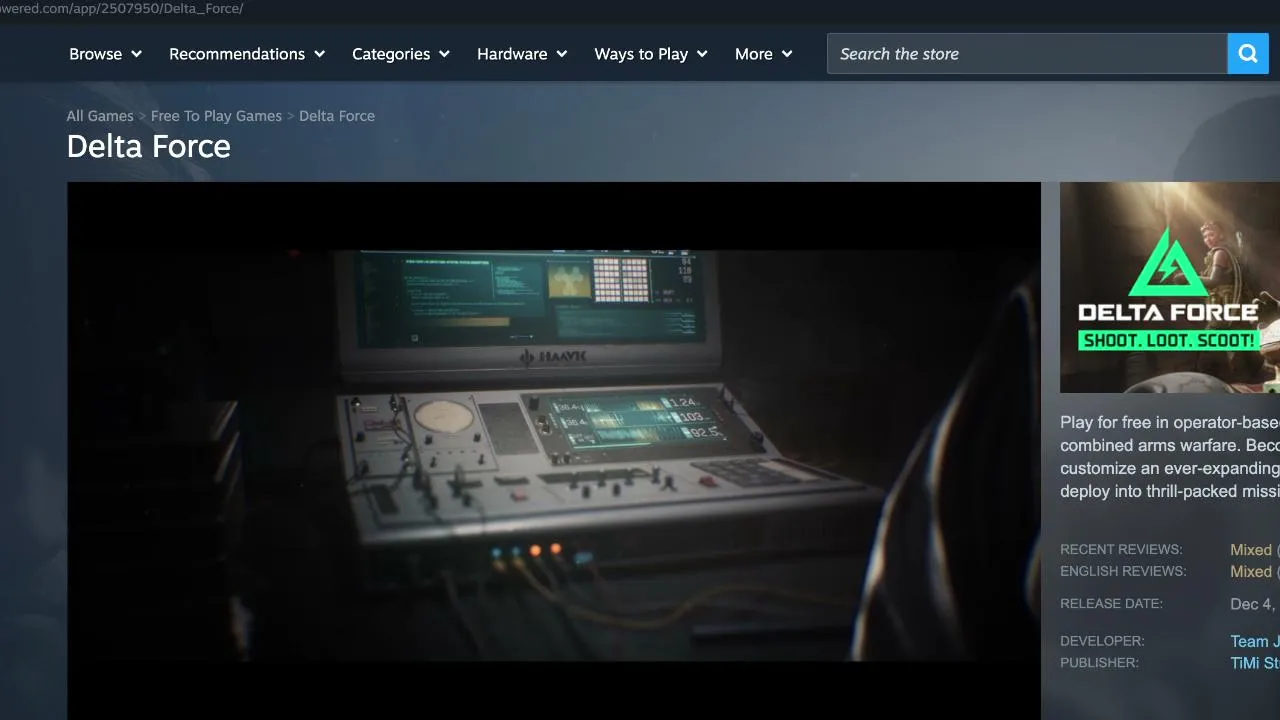Select the Delta Force breadcrumb link
The width and height of the screenshot is (1280, 720).
coord(337,116)
